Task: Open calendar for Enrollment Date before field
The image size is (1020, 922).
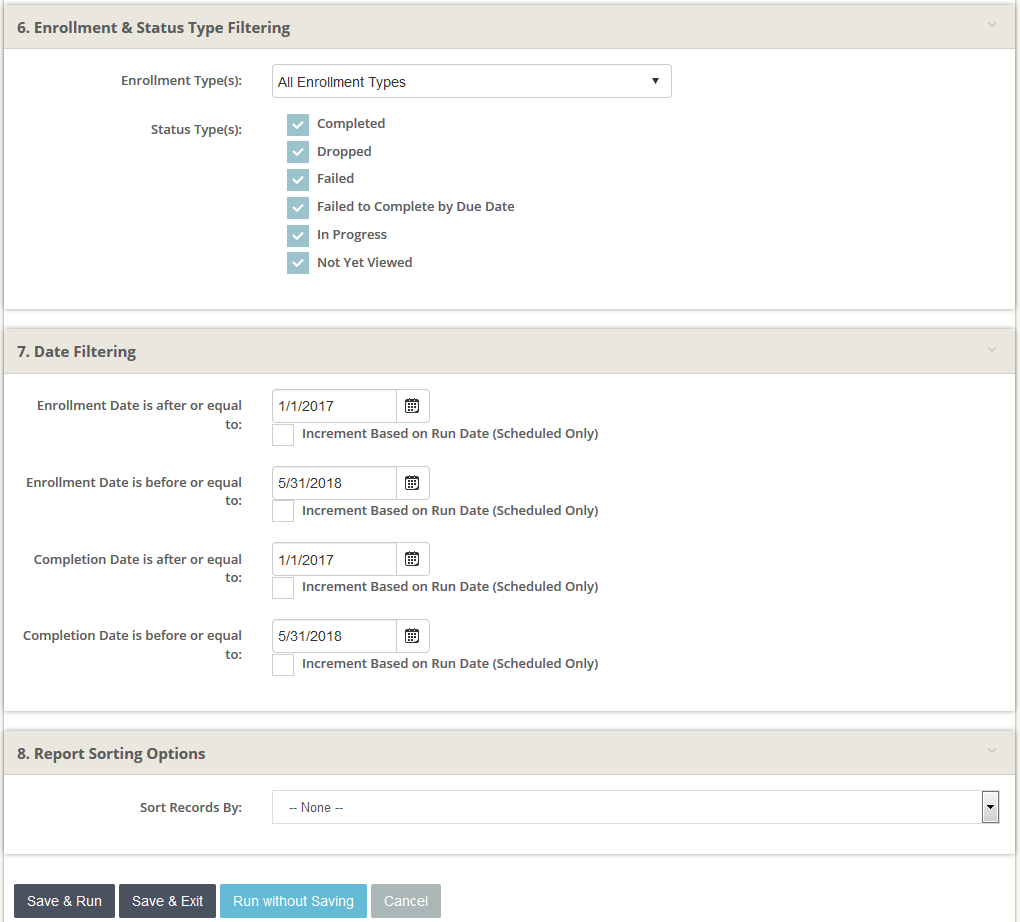Action: pyautogui.click(x=412, y=483)
